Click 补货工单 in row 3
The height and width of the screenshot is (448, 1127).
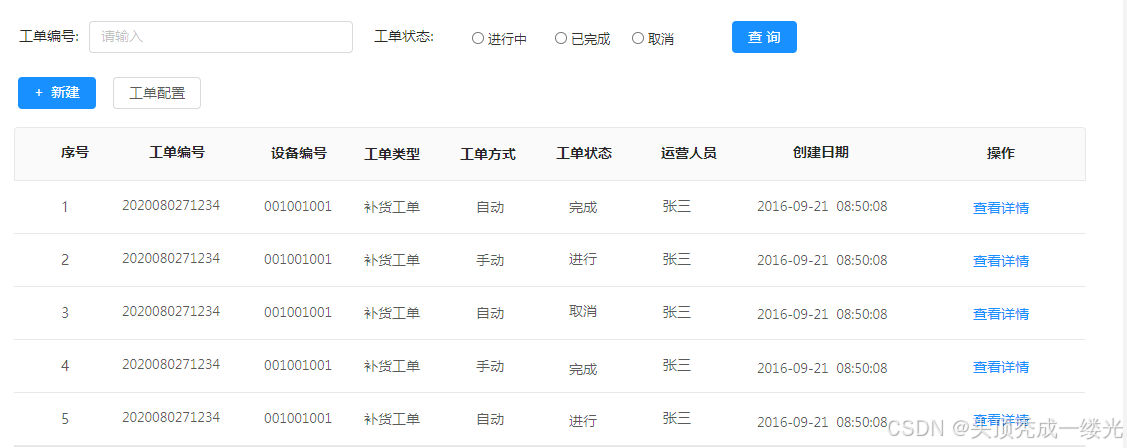tap(392, 314)
